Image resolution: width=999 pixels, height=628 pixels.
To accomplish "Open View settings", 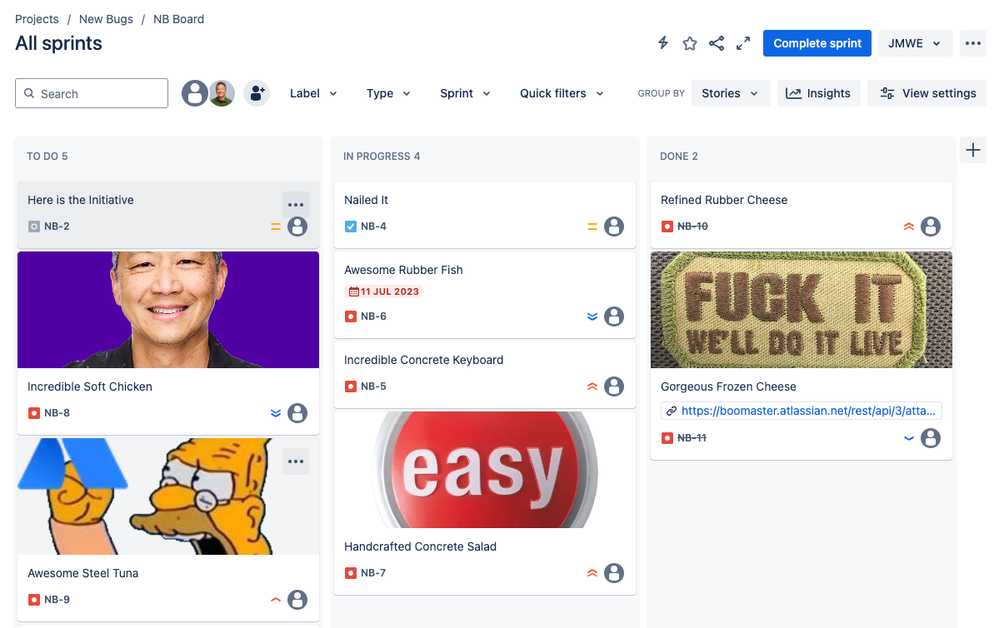I will click(927, 94).
